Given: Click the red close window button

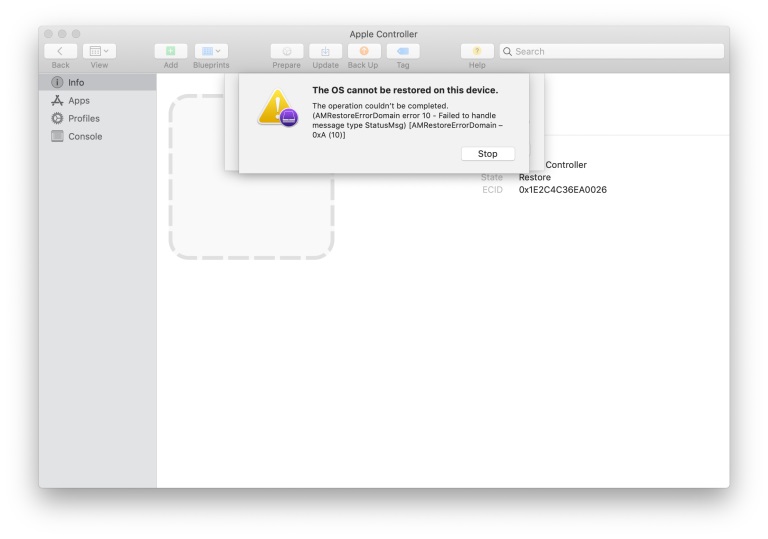Looking at the screenshot, I should [48, 34].
